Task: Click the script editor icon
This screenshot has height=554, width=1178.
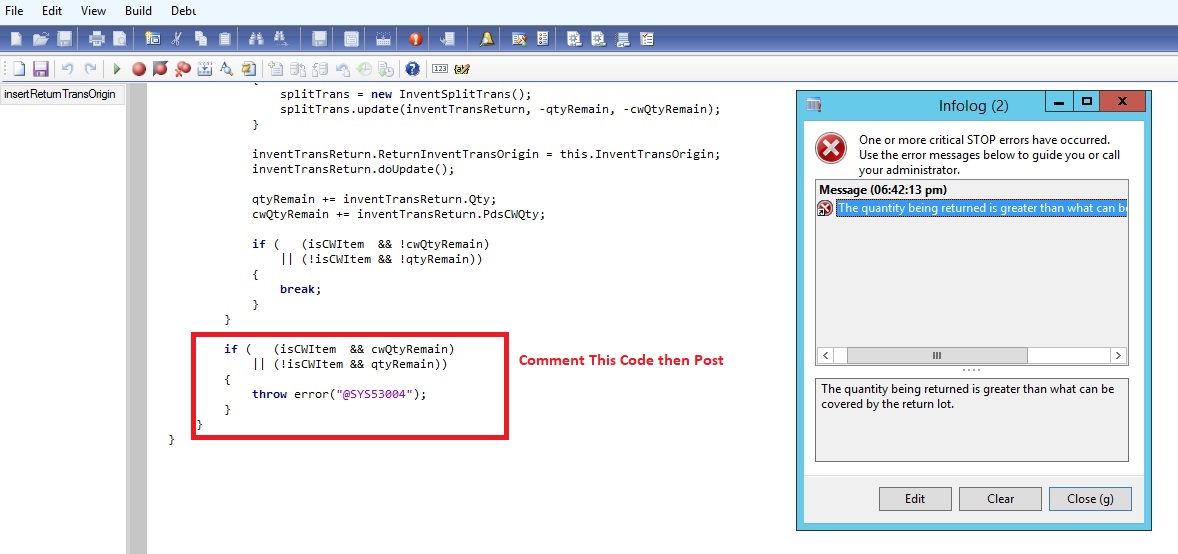Action: tap(249, 69)
